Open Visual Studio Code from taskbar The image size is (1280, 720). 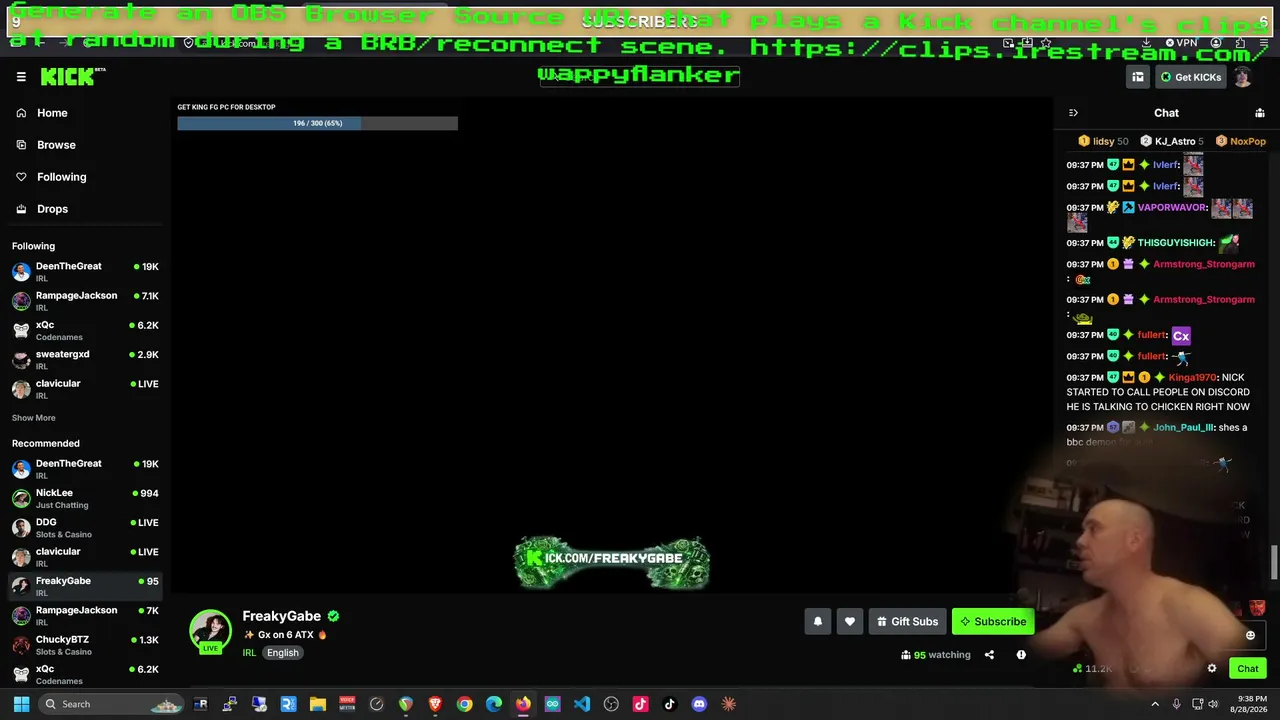point(582,704)
